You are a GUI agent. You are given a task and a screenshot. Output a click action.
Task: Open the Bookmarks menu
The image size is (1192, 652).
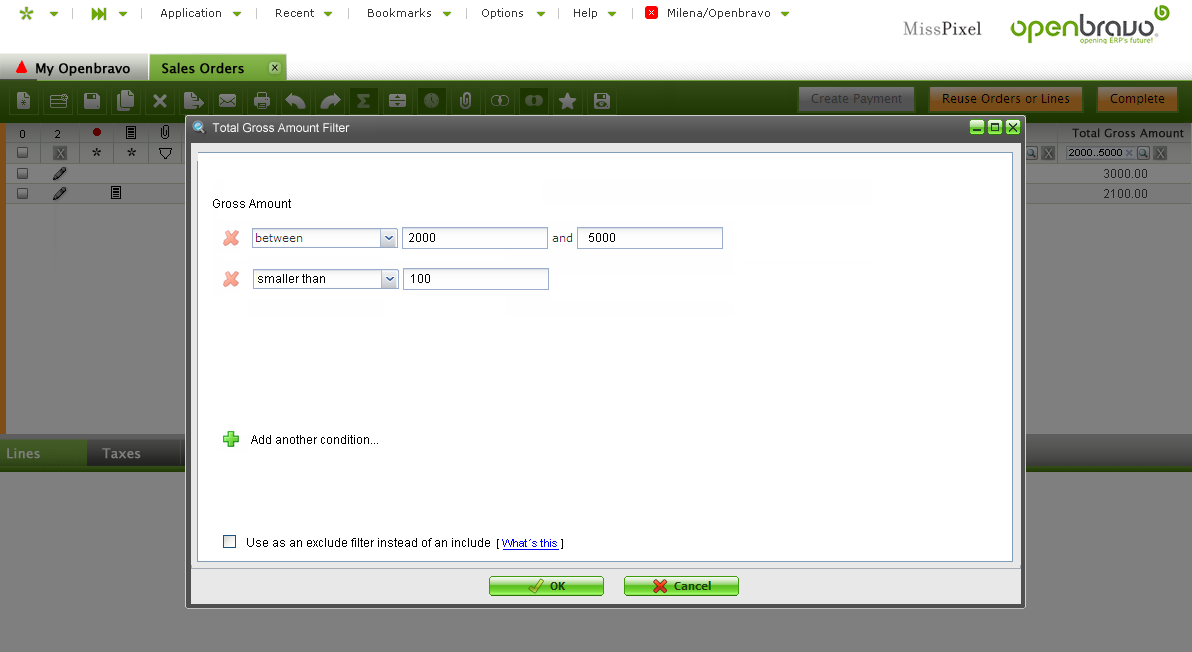click(408, 13)
